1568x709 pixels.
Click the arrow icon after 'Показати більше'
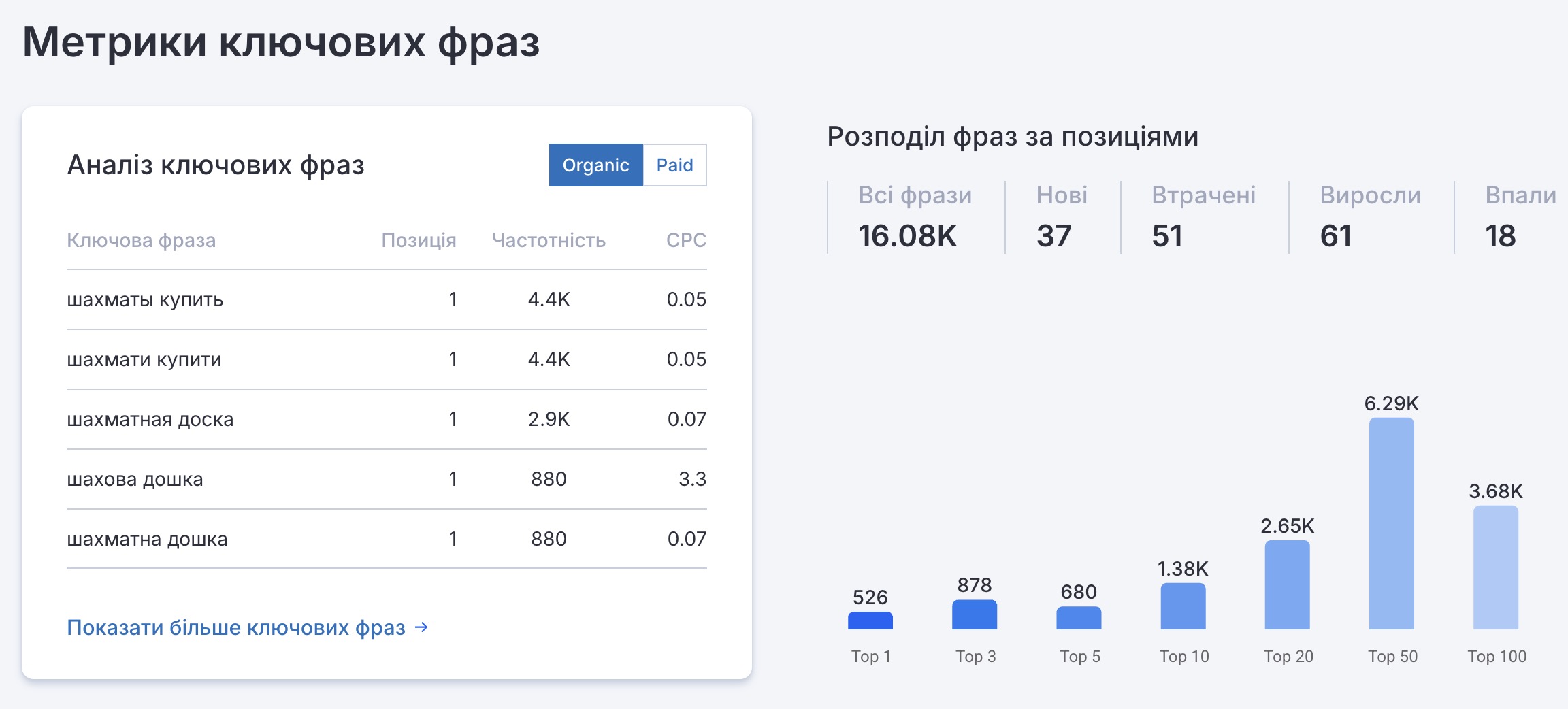click(421, 627)
